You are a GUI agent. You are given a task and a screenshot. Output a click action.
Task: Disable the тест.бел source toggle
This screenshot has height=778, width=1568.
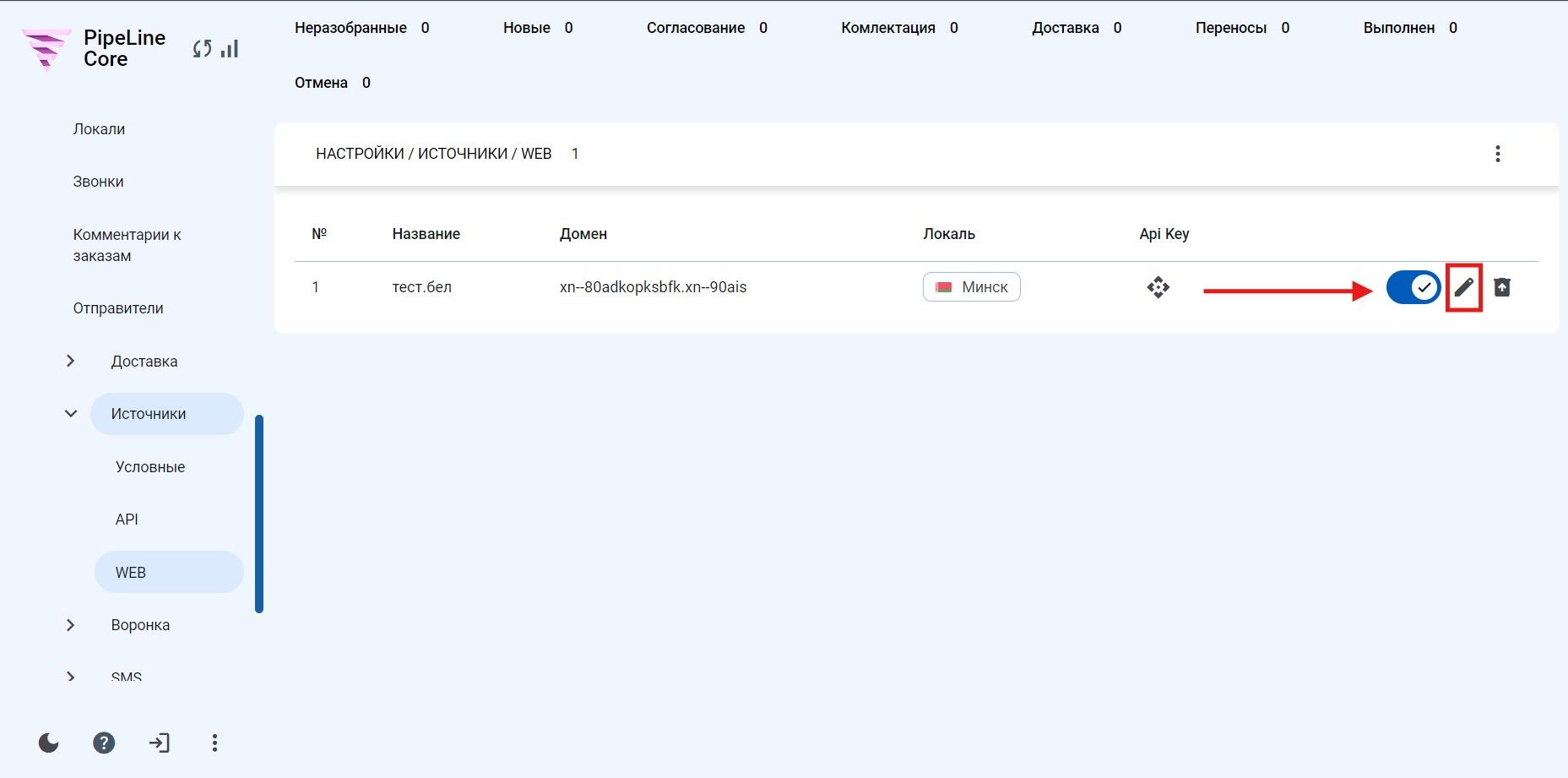(x=1413, y=287)
